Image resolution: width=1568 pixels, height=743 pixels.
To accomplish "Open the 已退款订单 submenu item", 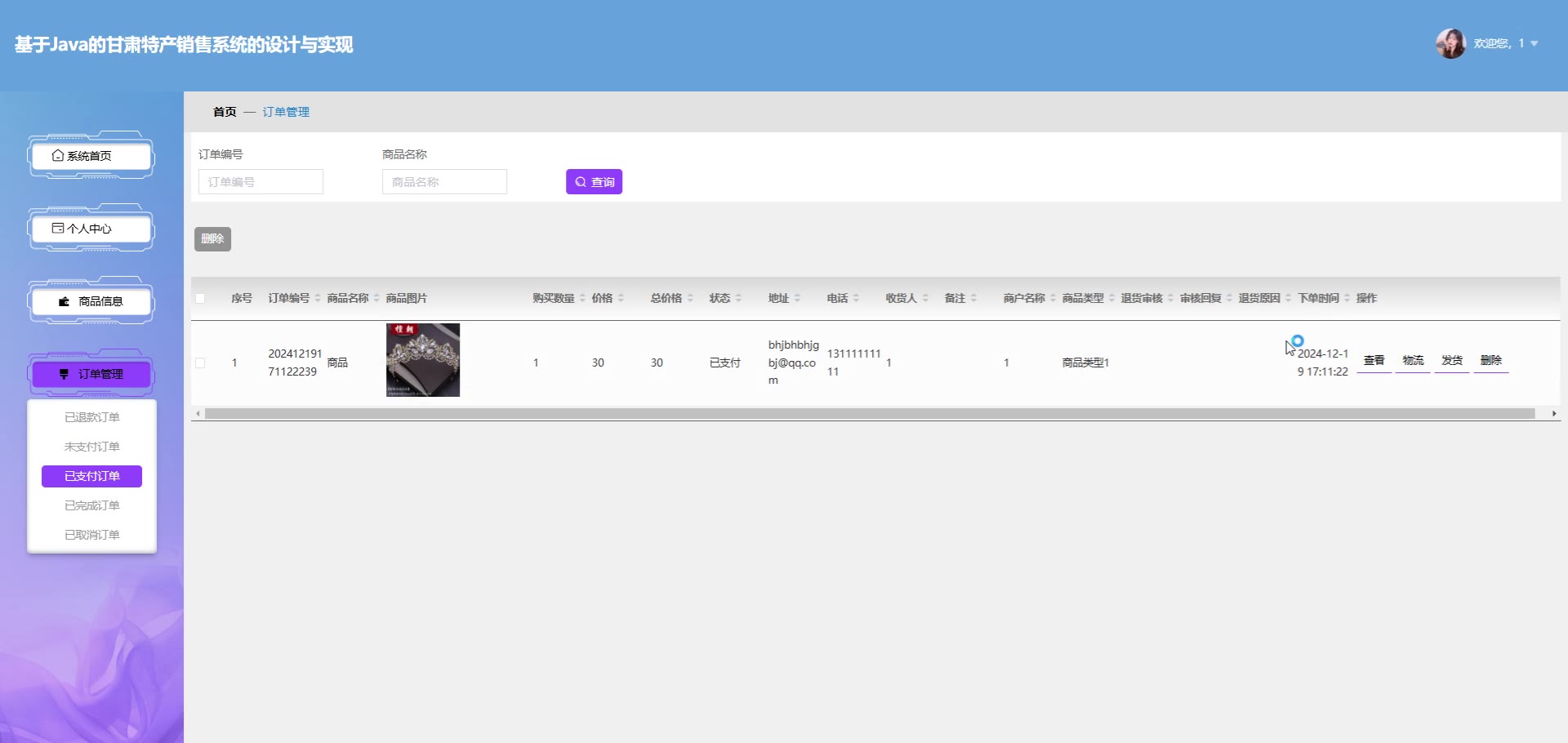I will pos(92,417).
